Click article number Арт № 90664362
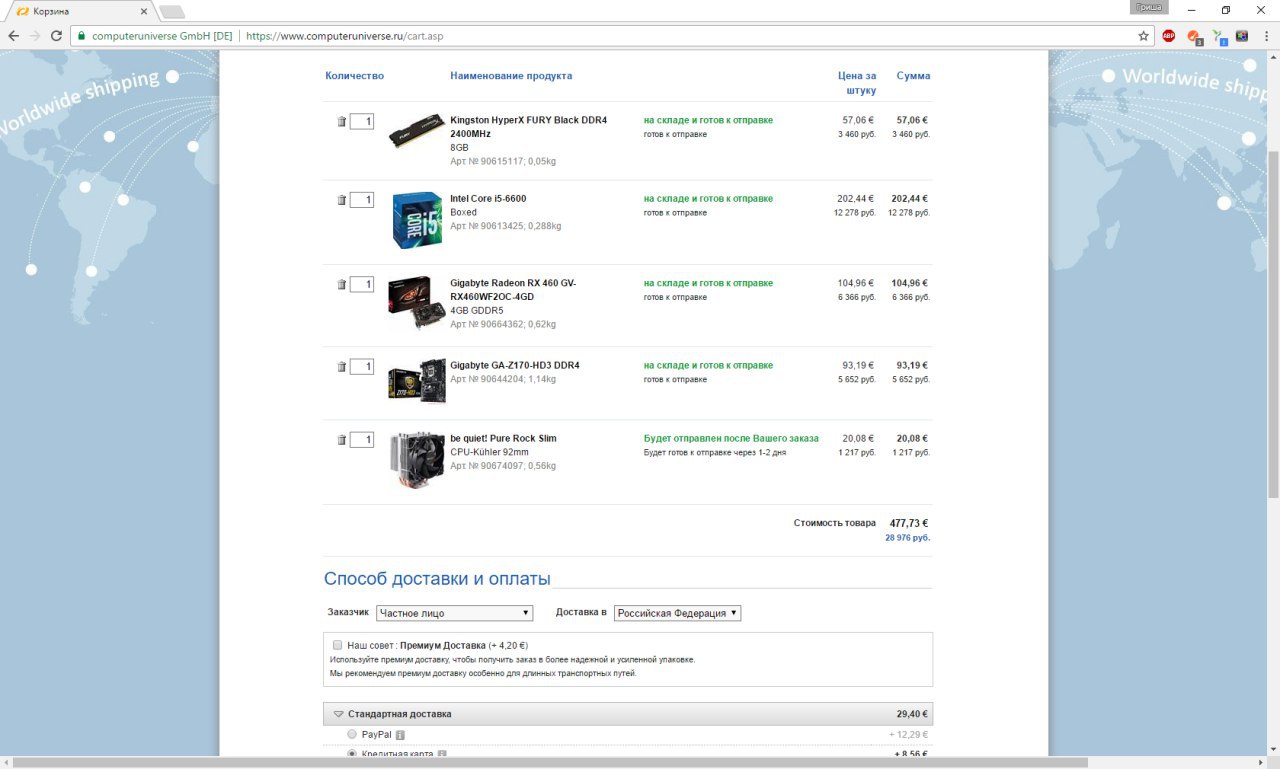 point(486,324)
